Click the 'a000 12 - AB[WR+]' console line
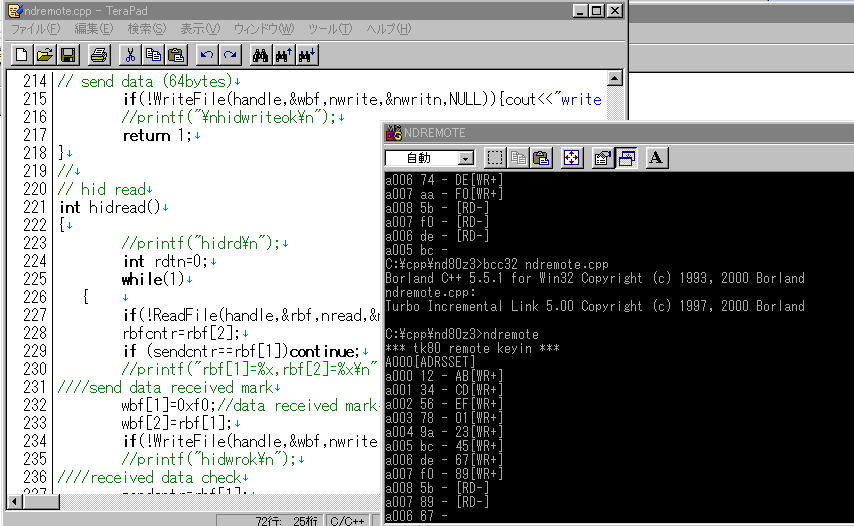Viewport: 854px width, 526px height. pos(444,376)
